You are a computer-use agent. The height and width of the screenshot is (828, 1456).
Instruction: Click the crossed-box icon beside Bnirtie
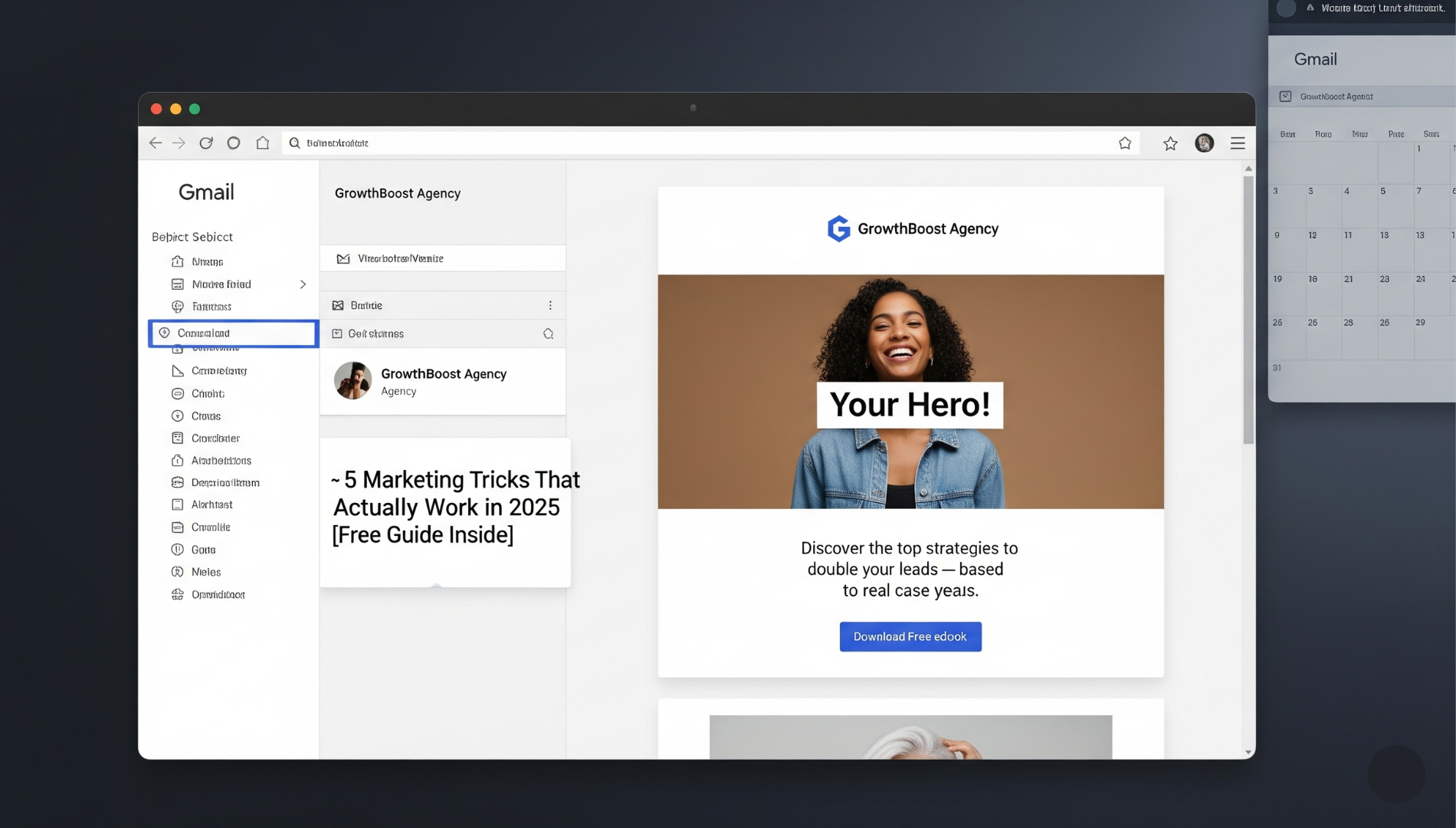tap(338, 305)
